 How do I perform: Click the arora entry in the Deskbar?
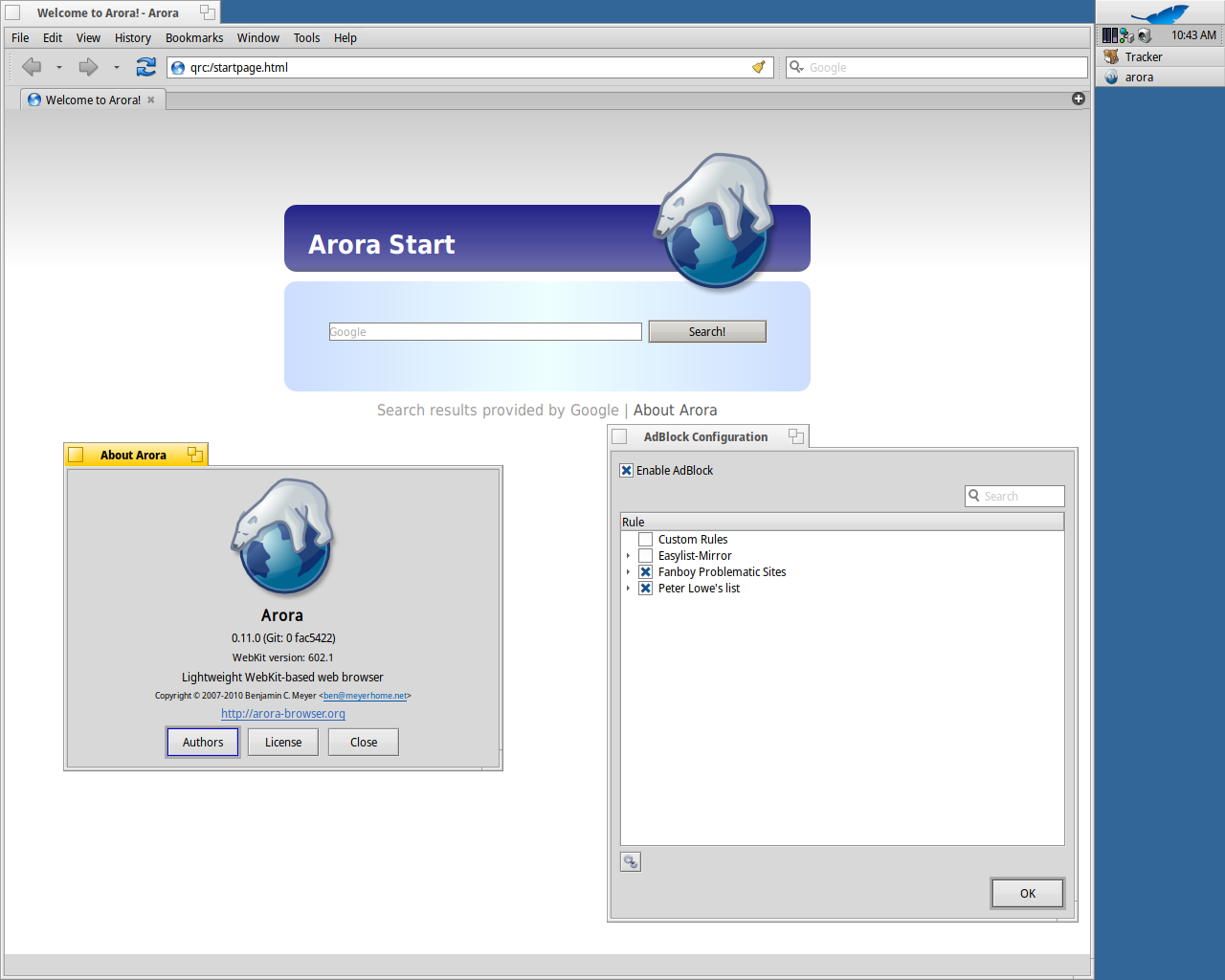(x=1161, y=77)
